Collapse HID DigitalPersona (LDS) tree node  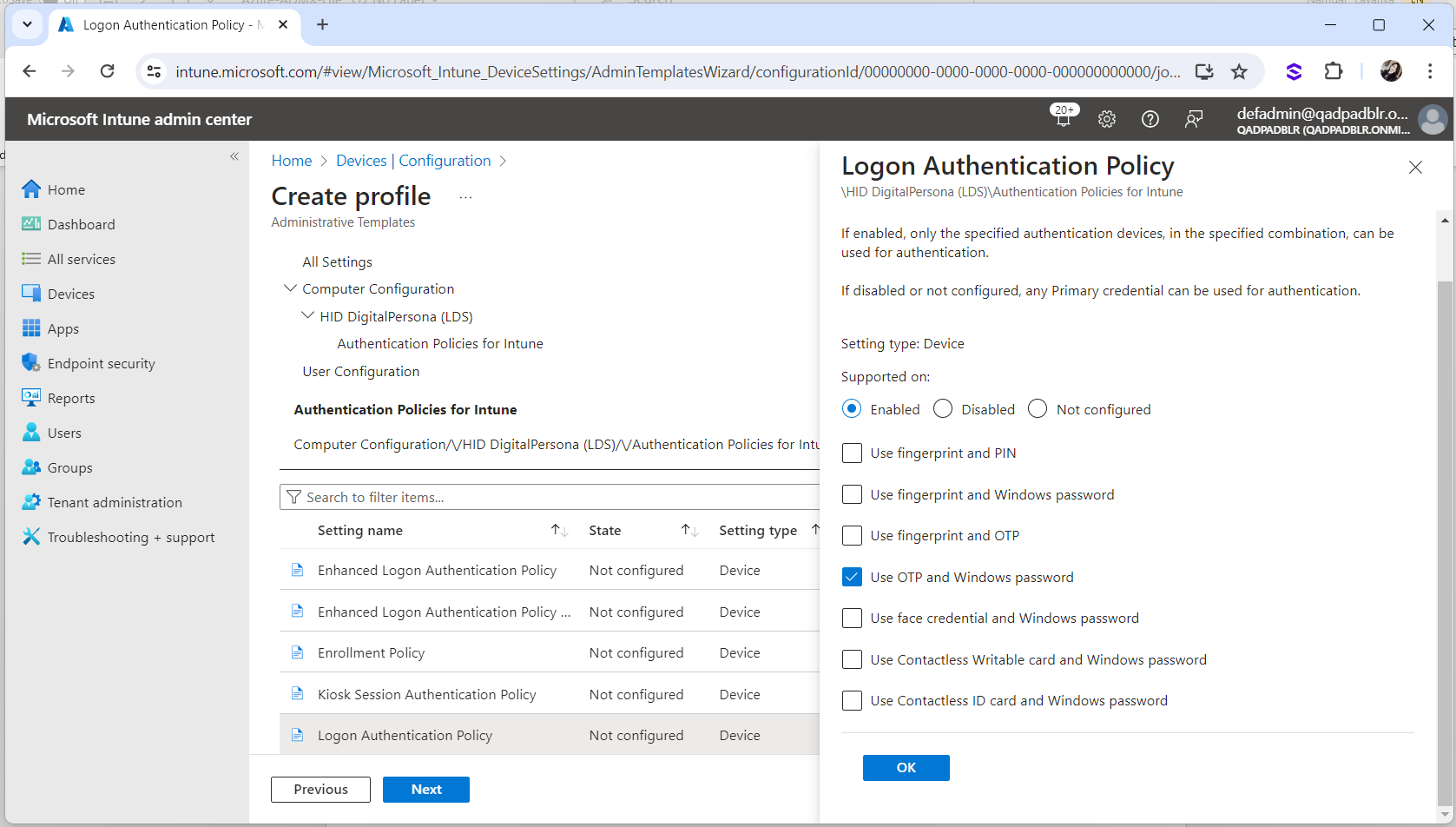click(307, 315)
